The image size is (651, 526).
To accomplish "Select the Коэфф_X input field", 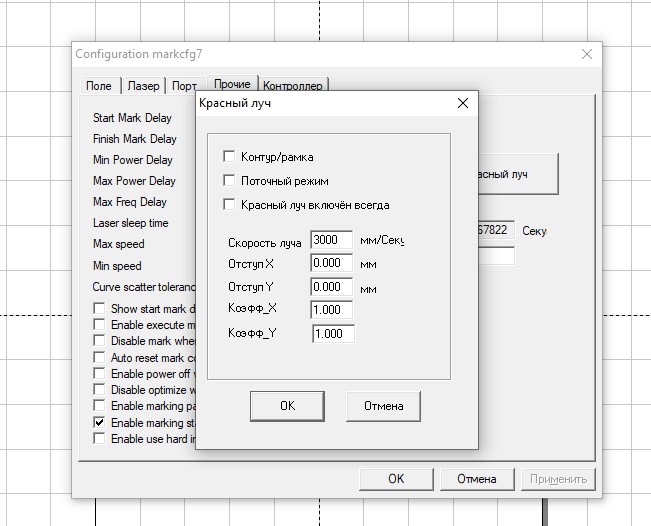I will click(x=332, y=310).
